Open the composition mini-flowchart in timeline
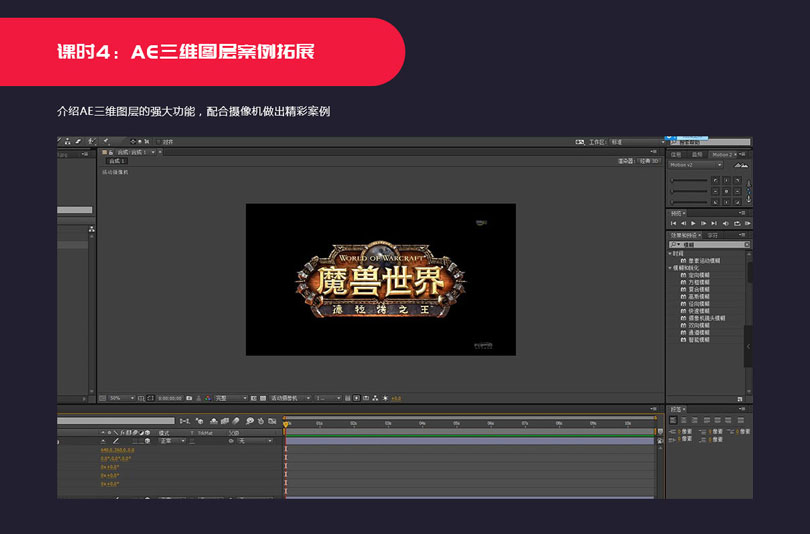 pos(184,421)
